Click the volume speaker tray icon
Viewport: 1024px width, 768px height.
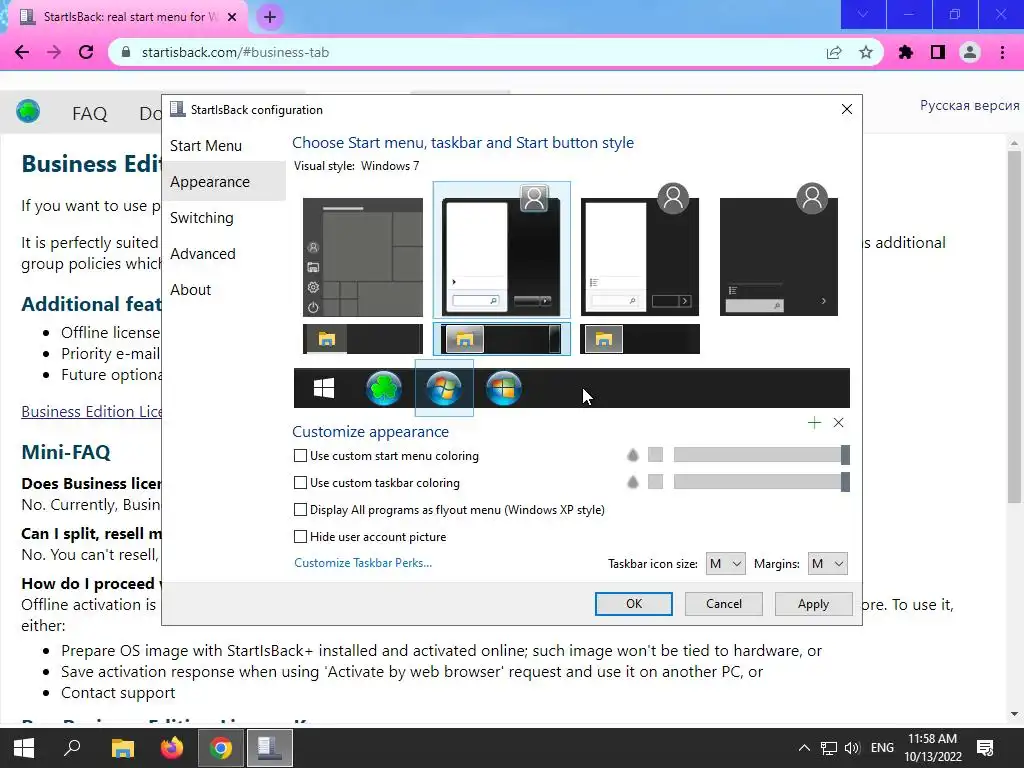(852, 748)
